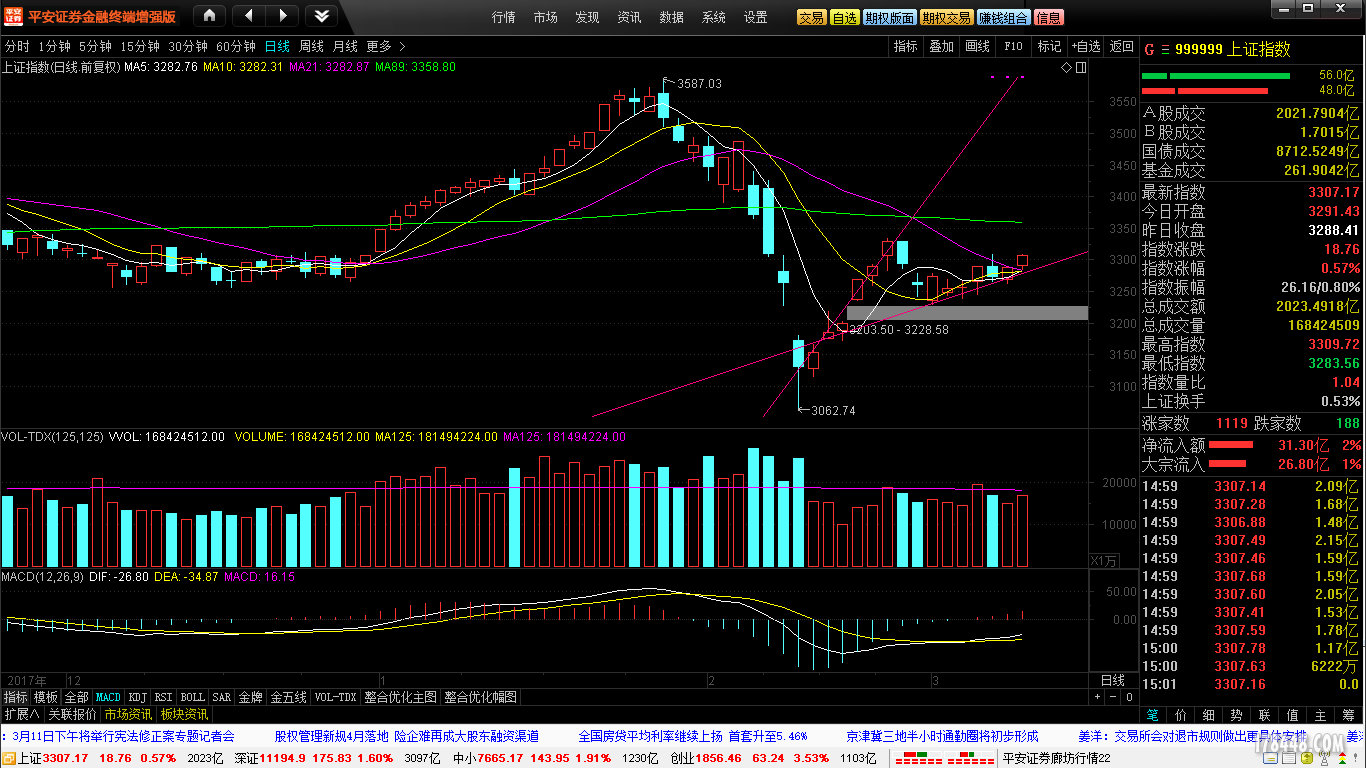
Task: Select the 笔 tab in quote panel
Action: coord(1152,716)
